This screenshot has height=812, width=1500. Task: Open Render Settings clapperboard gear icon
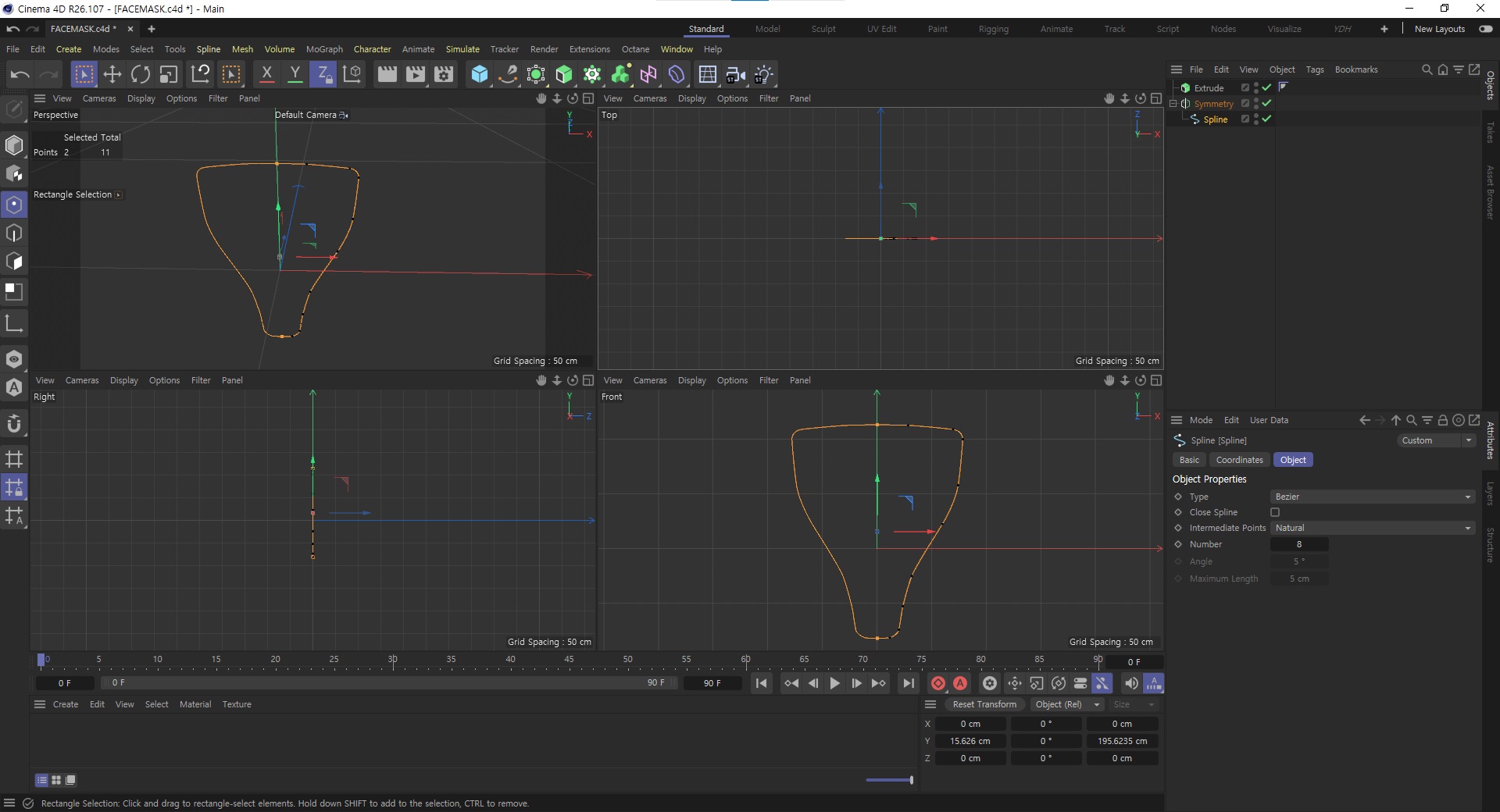[x=444, y=74]
